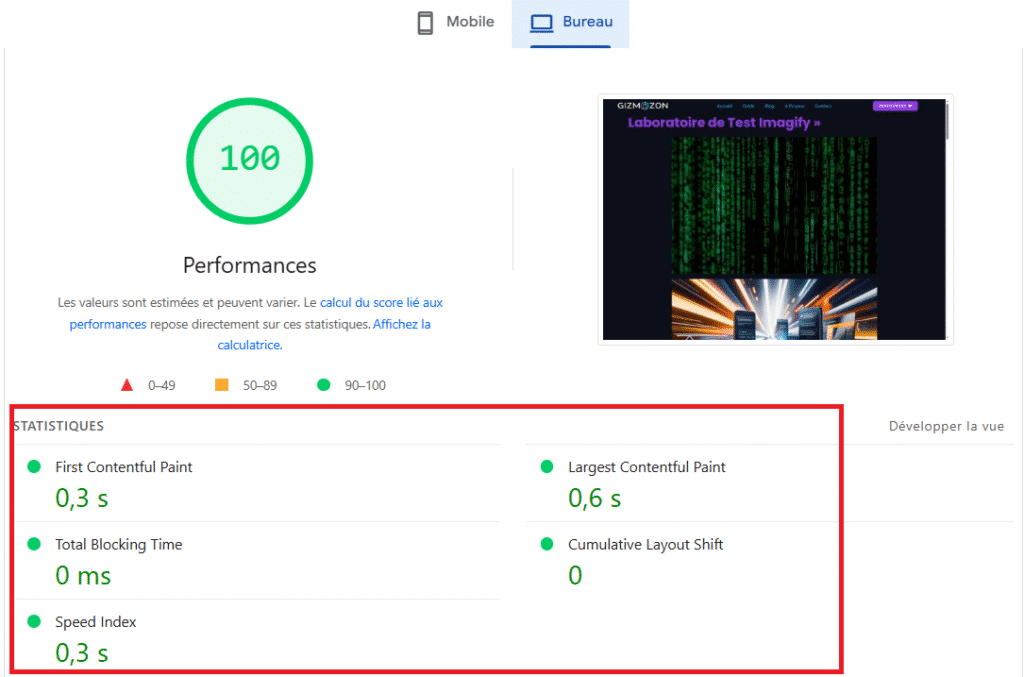Click the green 100 performance score gauge

(249, 159)
